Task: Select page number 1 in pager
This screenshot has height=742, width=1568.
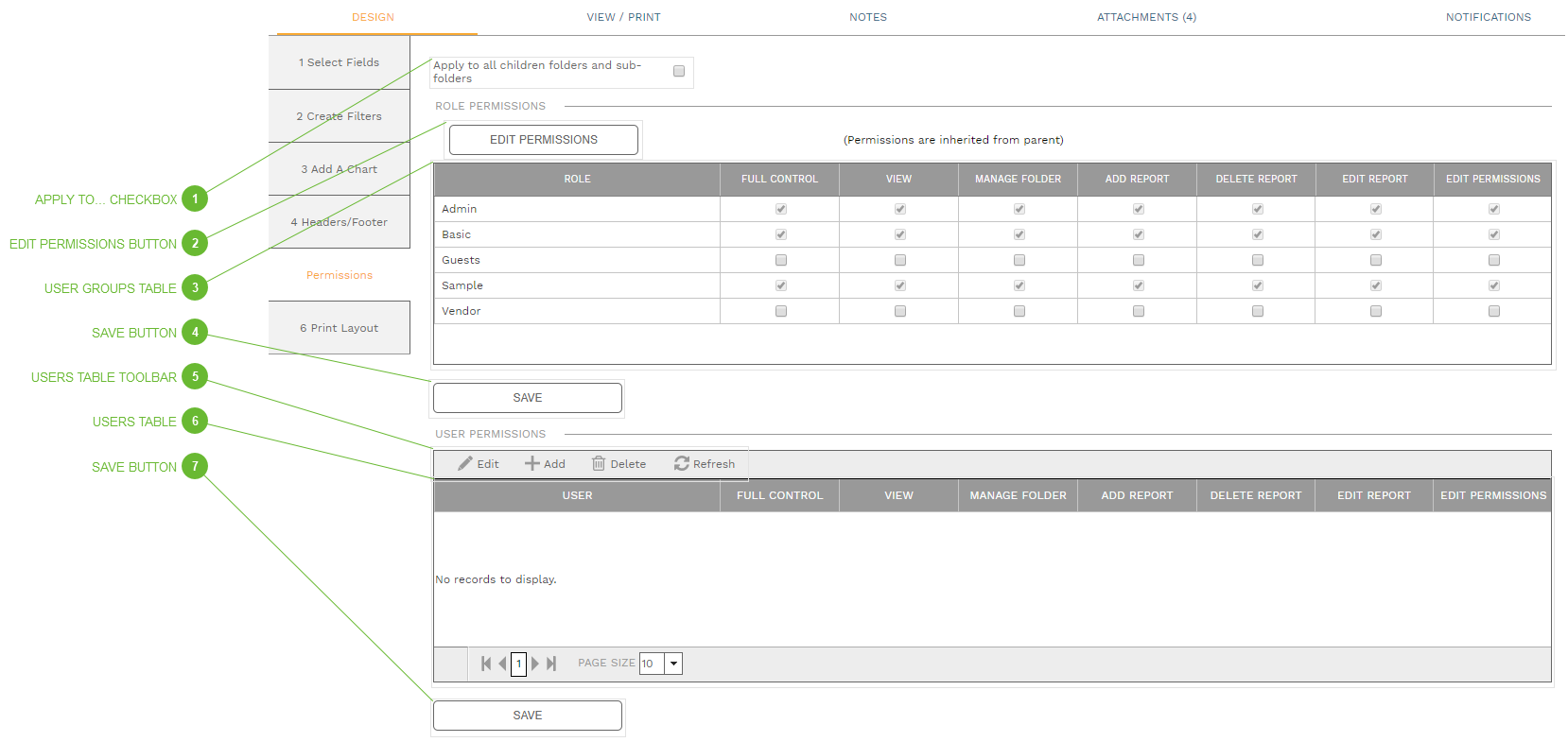Action: [518, 664]
